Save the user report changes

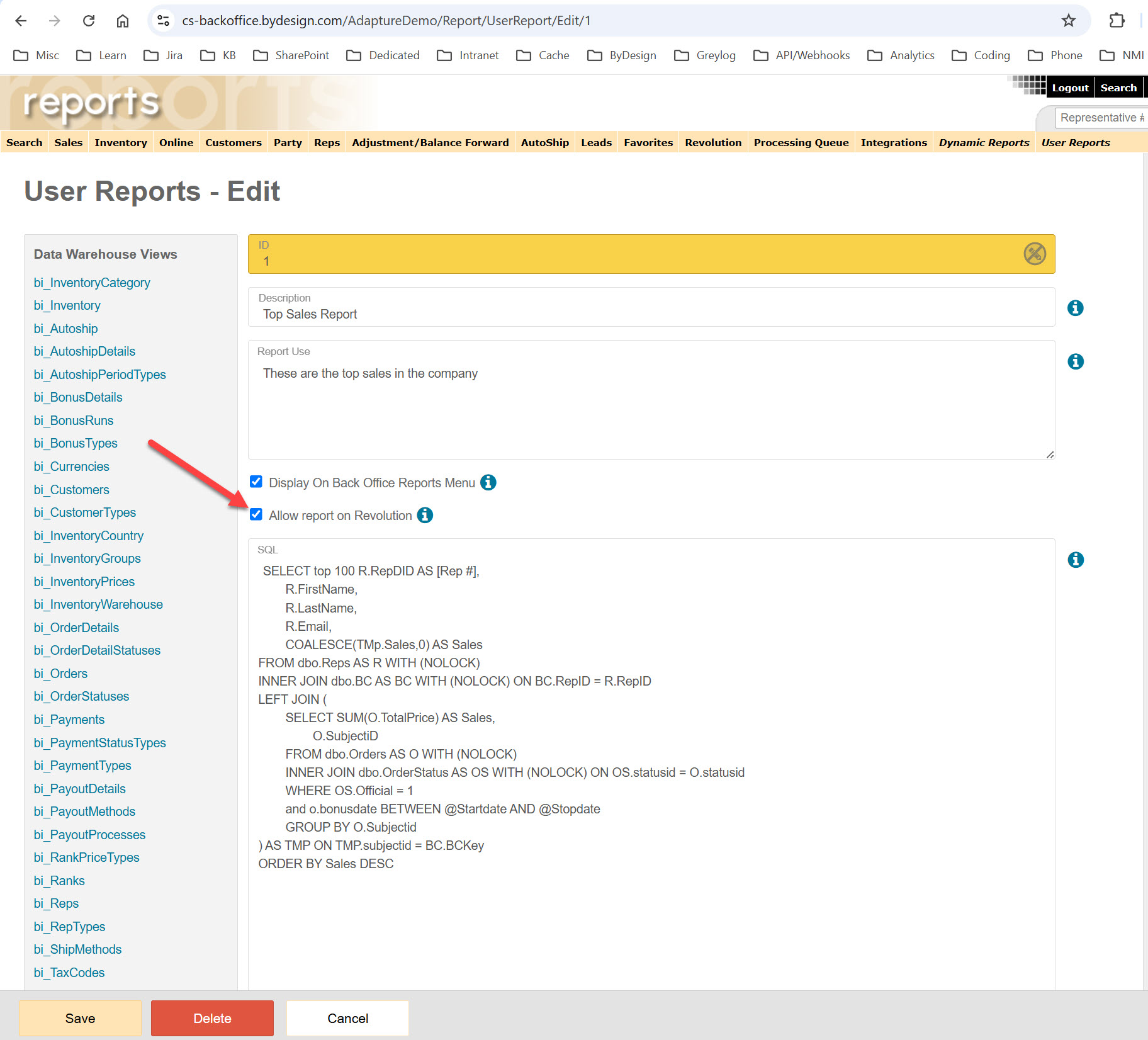(x=79, y=1018)
